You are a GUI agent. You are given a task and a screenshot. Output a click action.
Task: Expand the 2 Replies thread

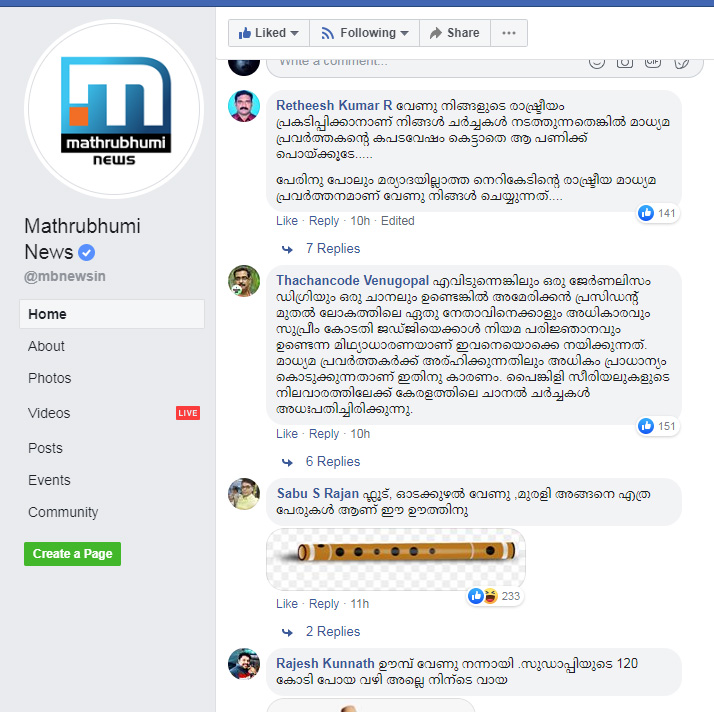[333, 631]
